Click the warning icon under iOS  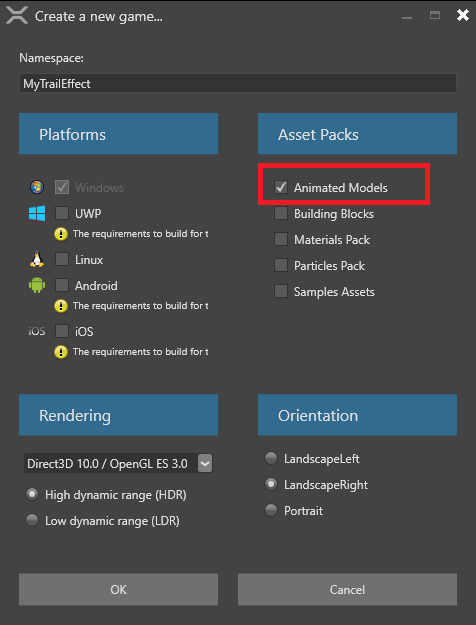[61, 352]
